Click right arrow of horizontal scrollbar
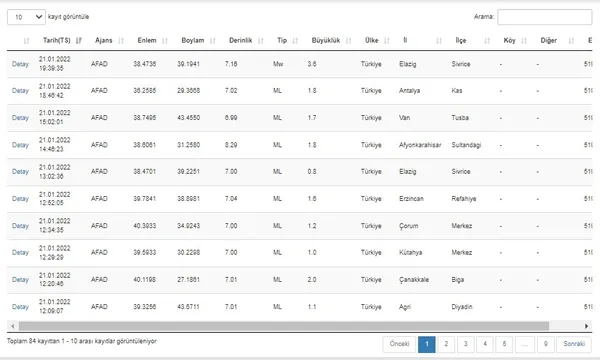Screen dimensions: 600x360 pos(587,326)
